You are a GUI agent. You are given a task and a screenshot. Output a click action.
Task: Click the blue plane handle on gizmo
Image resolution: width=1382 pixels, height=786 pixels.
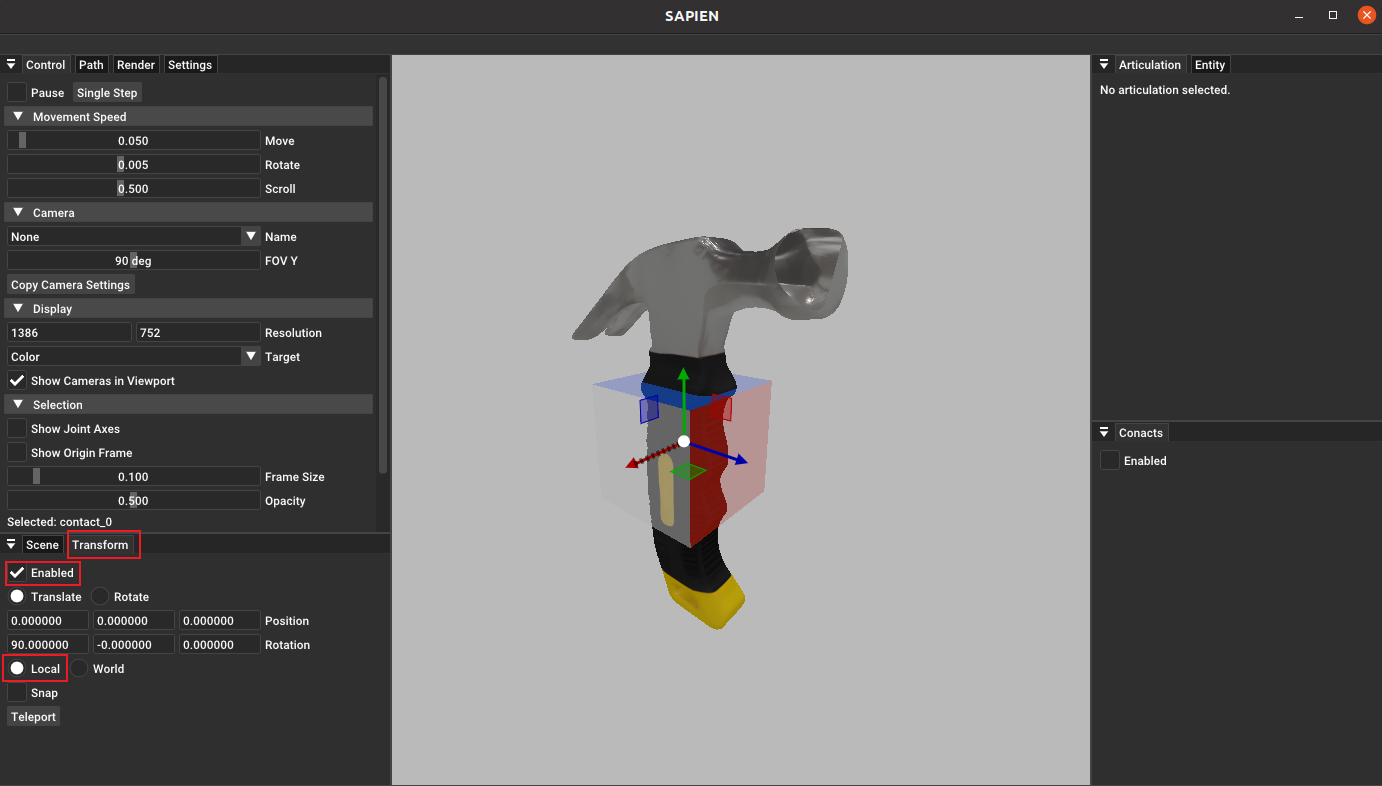pos(649,409)
